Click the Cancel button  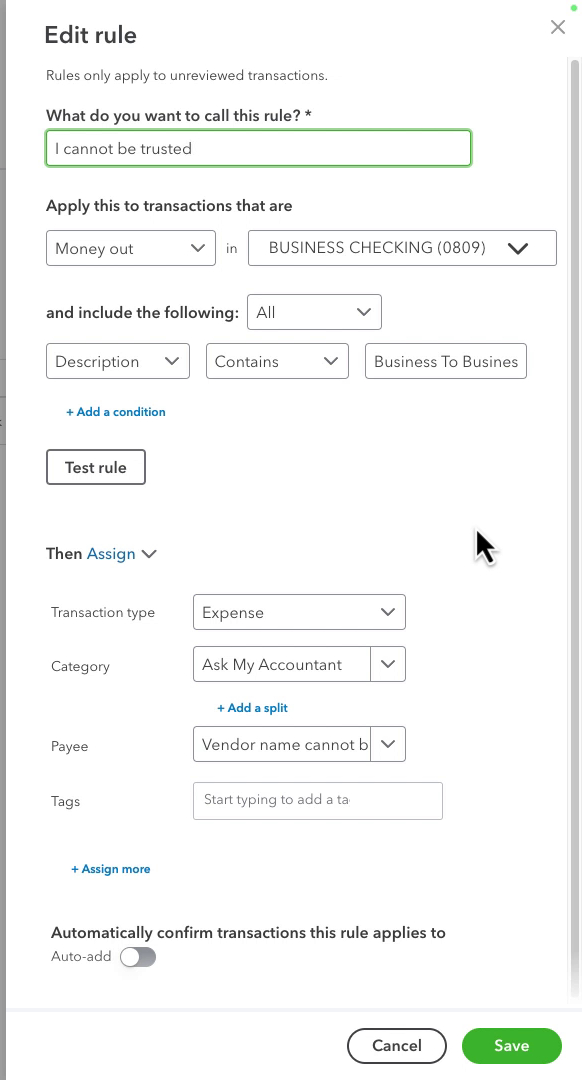point(397,1046)
